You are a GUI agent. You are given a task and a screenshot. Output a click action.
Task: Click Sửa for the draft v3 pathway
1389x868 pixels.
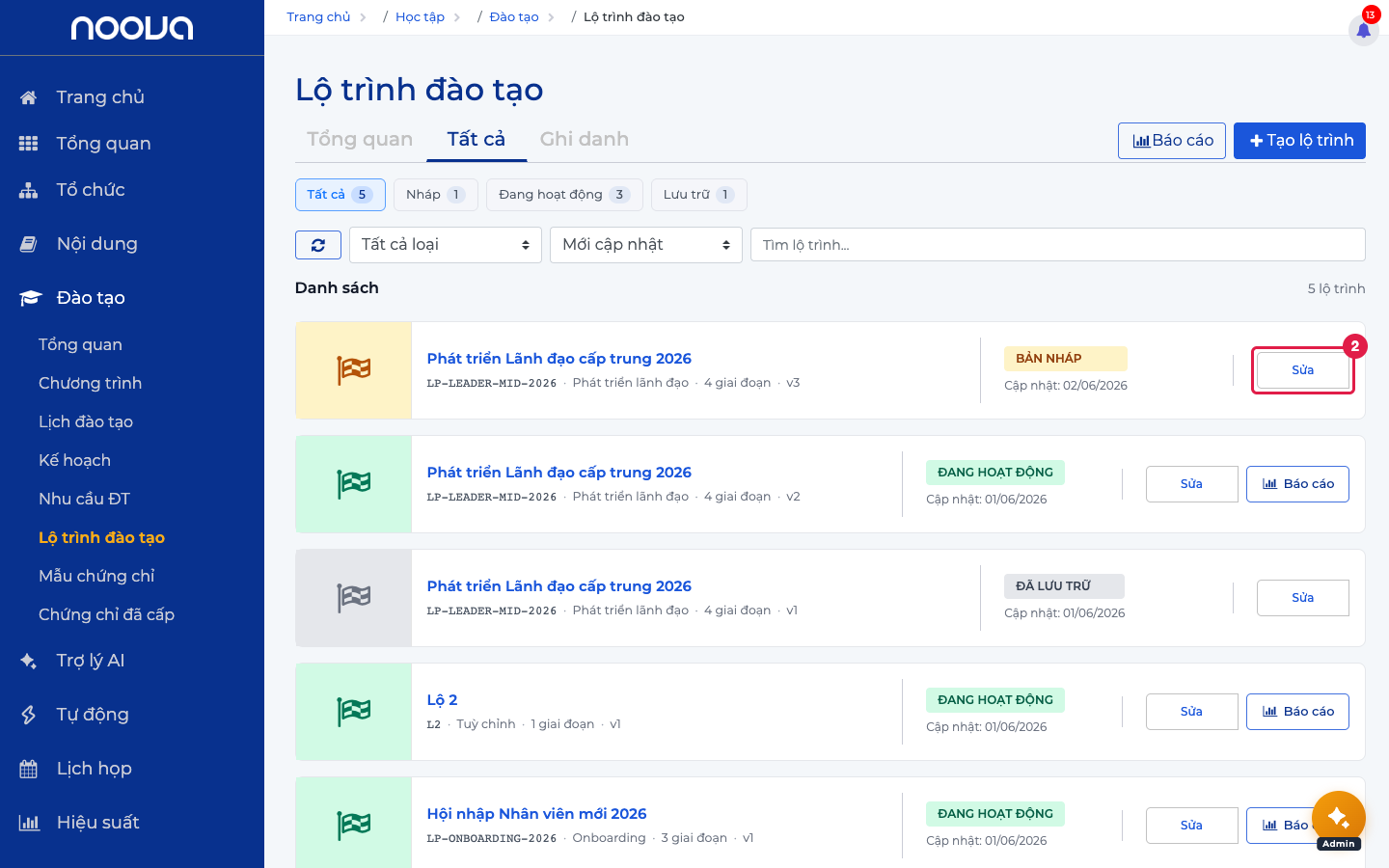point(1303,370)
